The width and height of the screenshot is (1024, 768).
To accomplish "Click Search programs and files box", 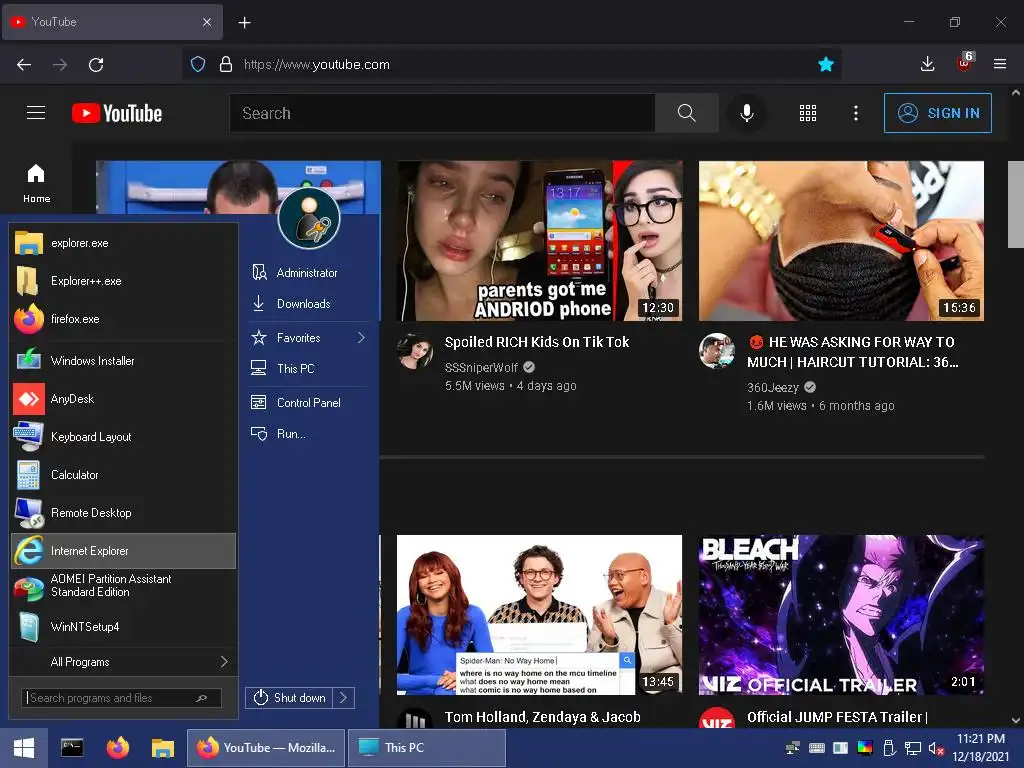I will (121, 698).
